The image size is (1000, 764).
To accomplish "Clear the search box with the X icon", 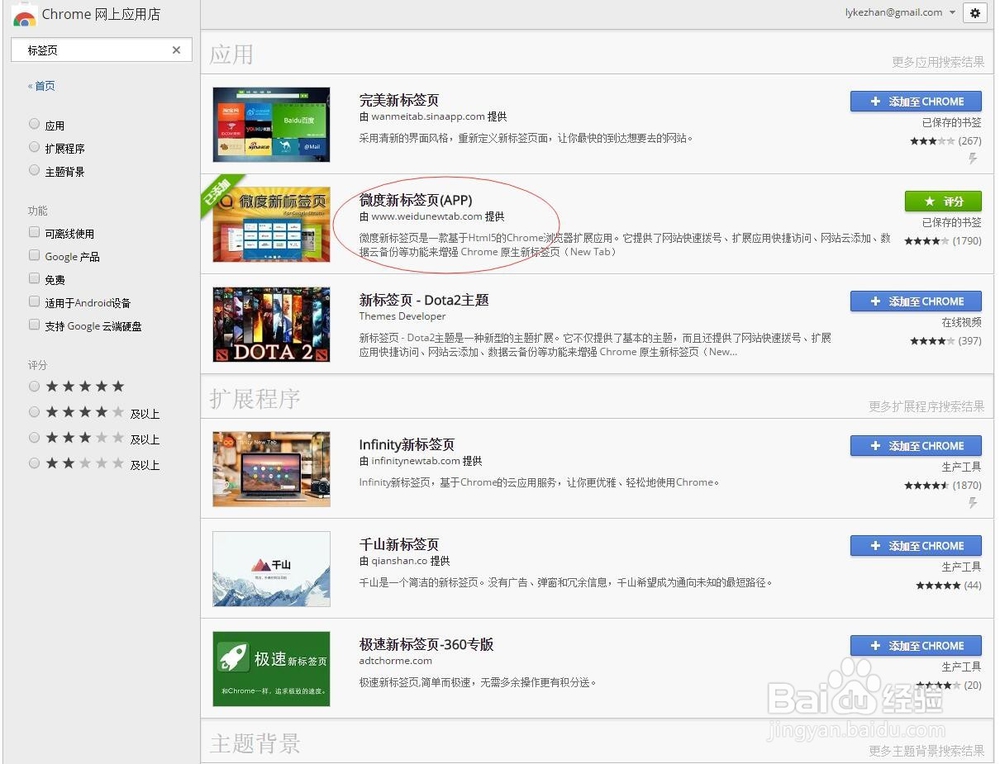I will [x=177, y=50].
